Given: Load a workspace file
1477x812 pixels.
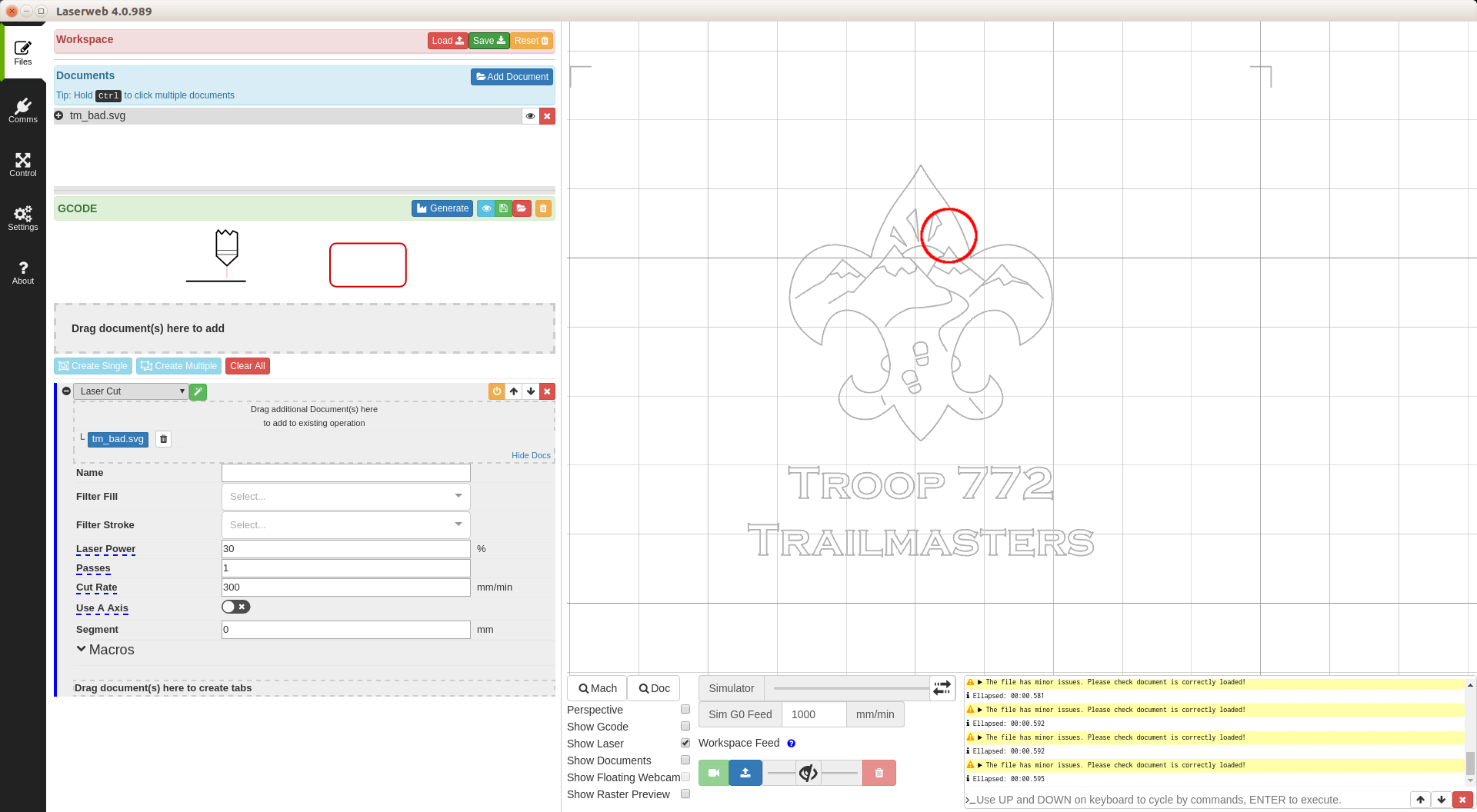Looking at the screenshot, I should pyautogui.click(x=448, y=41).
